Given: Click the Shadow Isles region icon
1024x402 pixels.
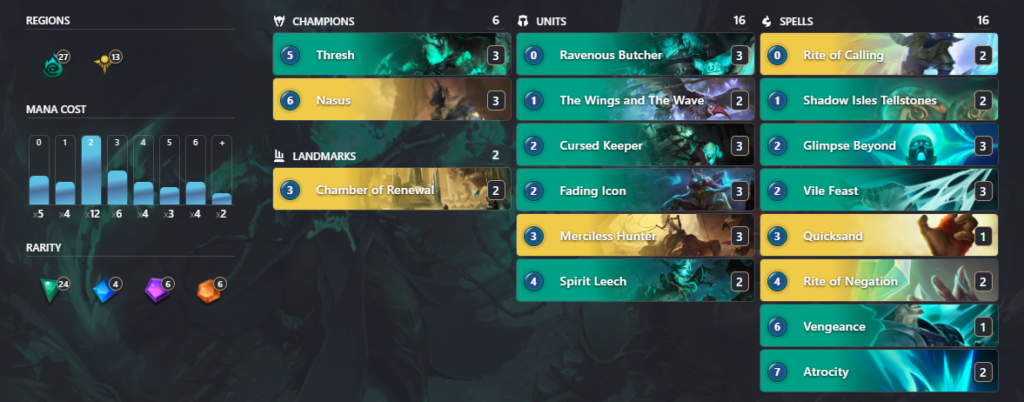Looking at the screenshot, I should click(x=52, y=66).
